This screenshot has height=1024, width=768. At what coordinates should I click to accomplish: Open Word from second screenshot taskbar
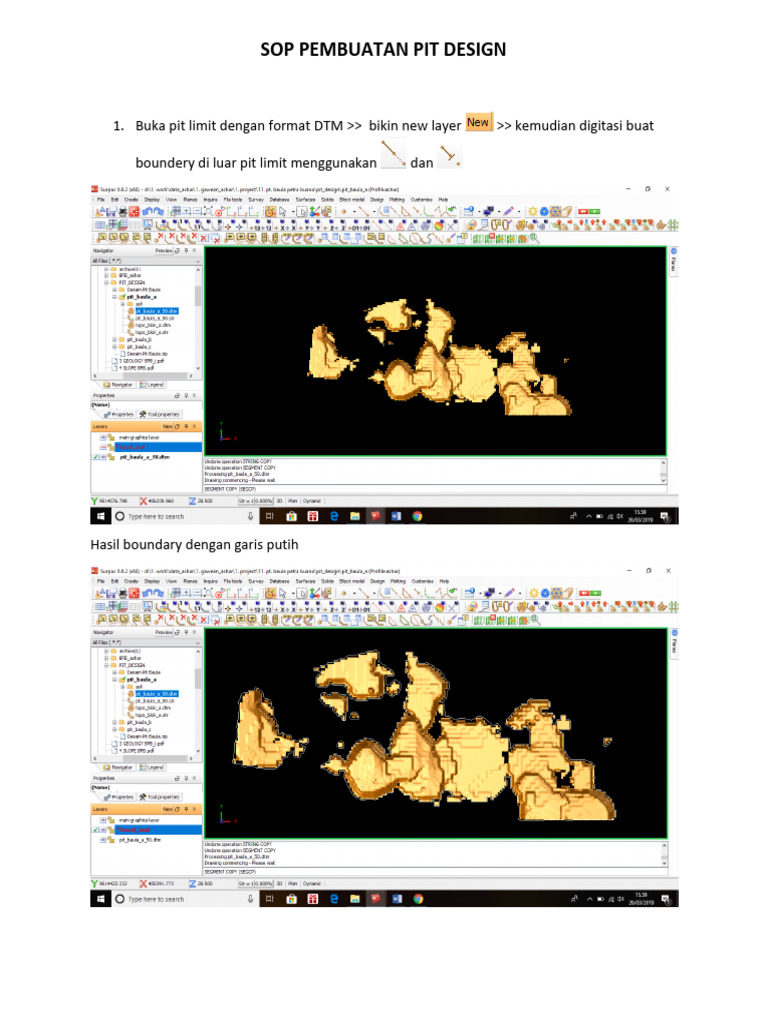(396, 899)
